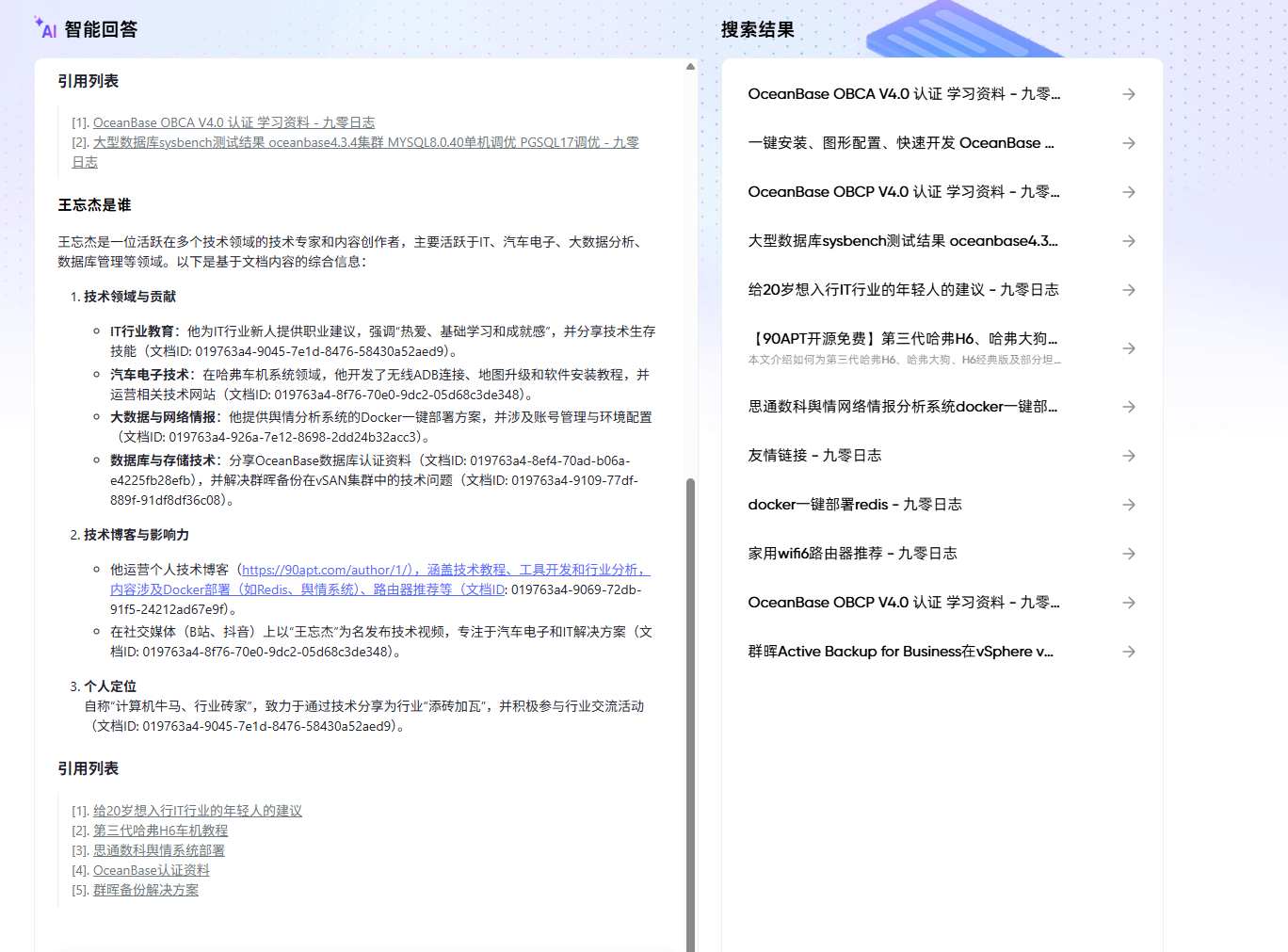Click arrow icon beside OceanBase OBCA V4.0 result

coord(1129,94)
